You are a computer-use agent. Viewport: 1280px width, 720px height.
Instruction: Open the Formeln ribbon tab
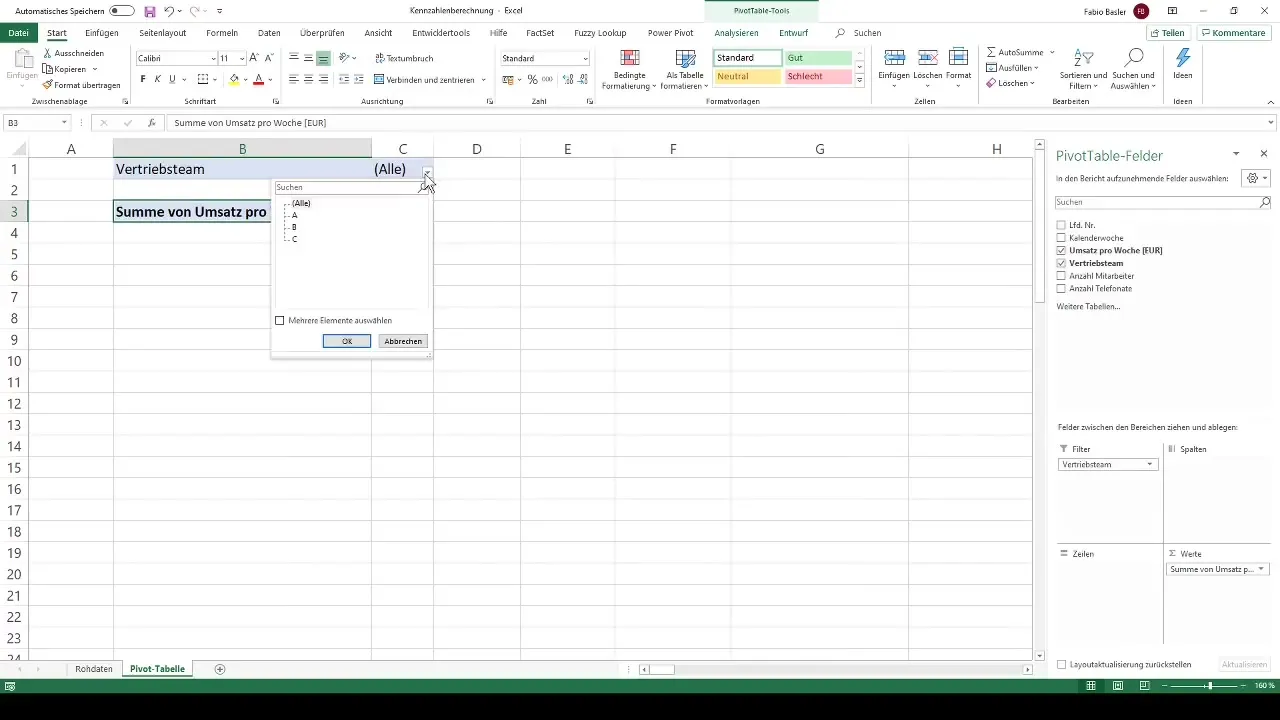(x=222, y=33)
